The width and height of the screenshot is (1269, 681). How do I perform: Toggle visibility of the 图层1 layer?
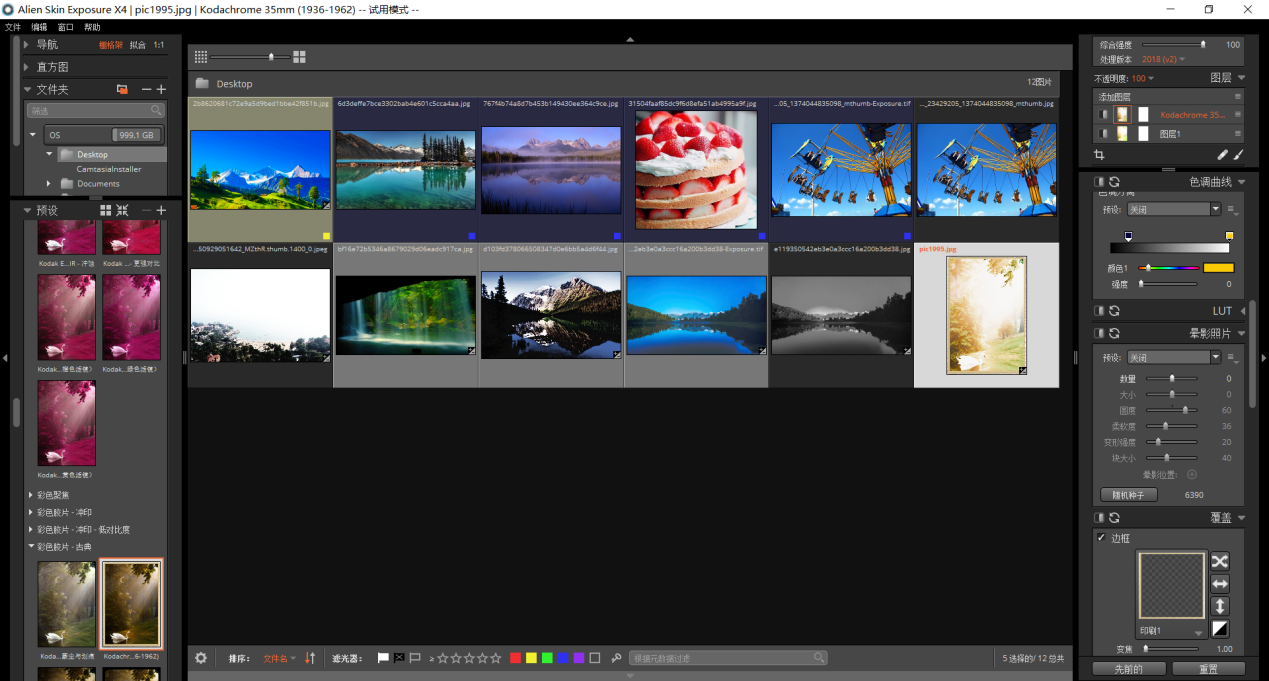[x=1103, y=133]
